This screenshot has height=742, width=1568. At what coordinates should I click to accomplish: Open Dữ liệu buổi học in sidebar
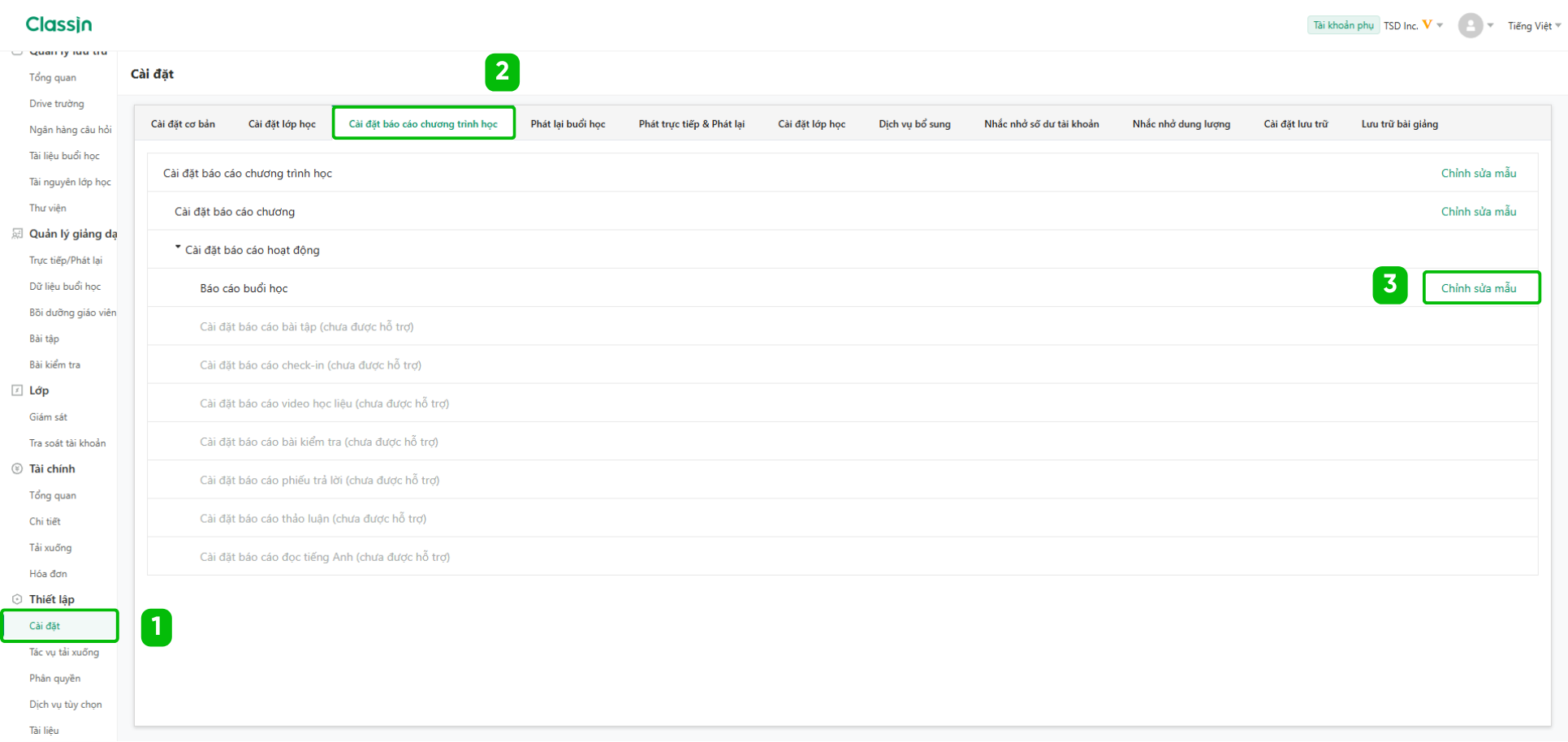click(x=65, y=287)
